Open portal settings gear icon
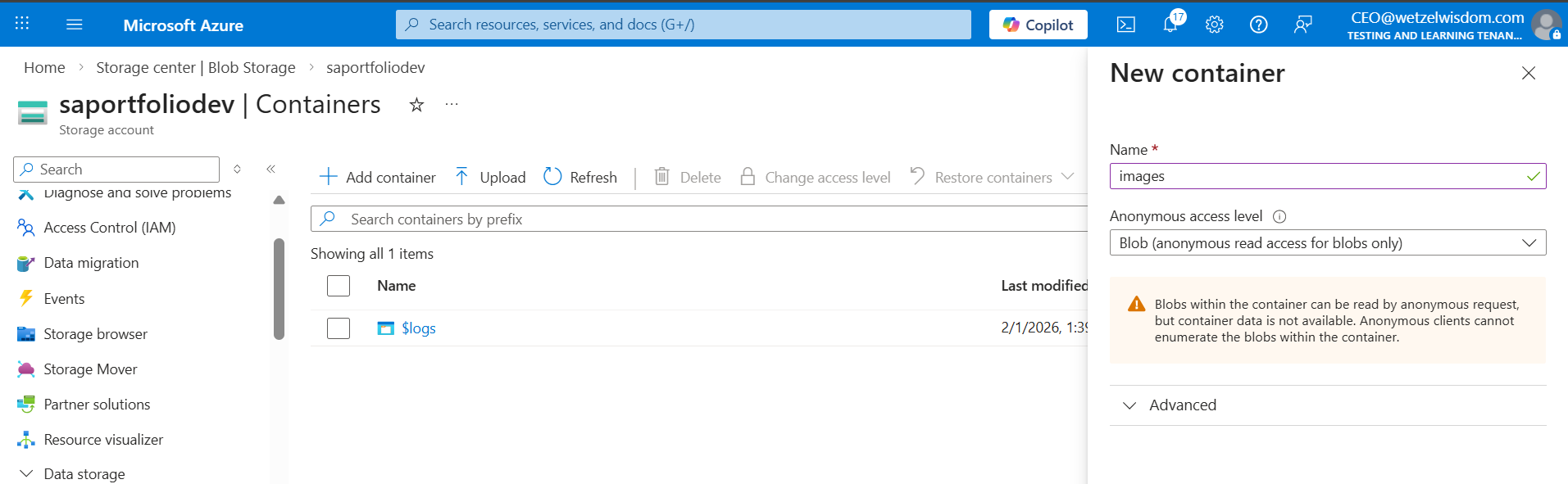Viewport: 1568px width, 484px height. coord(1214,25)
